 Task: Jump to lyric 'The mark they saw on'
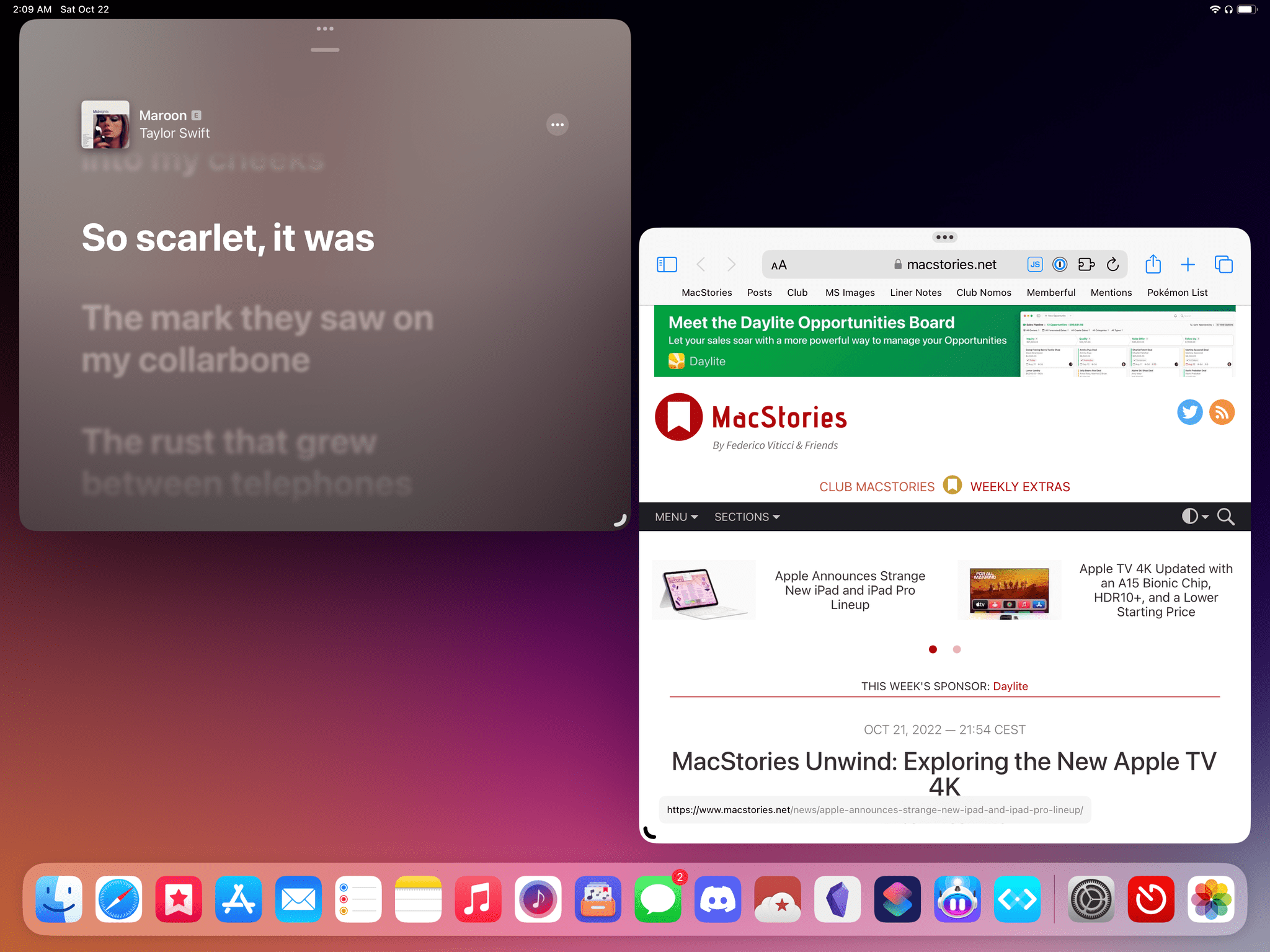[257, 319]
